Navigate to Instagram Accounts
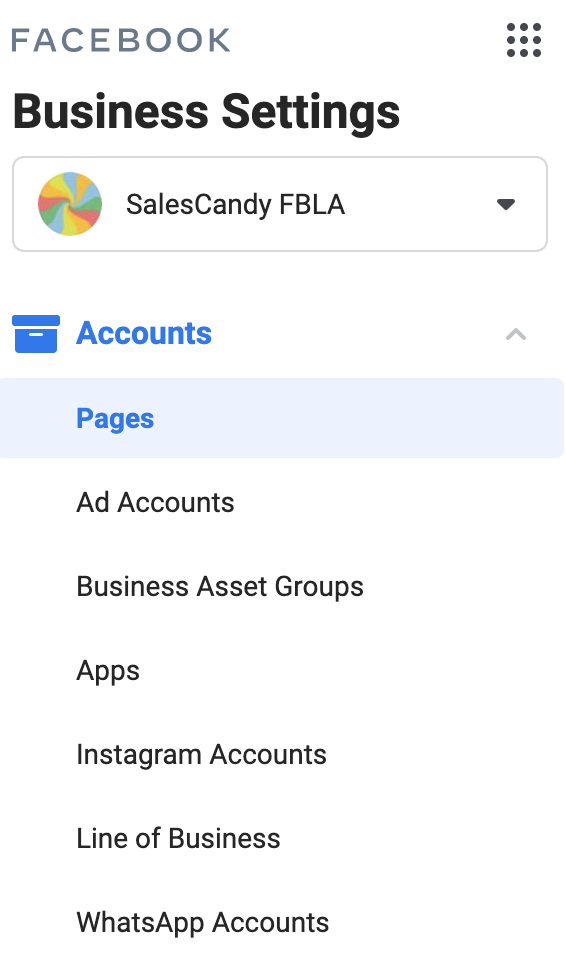The height and width of the screenshot is (976, 566). 201,755
